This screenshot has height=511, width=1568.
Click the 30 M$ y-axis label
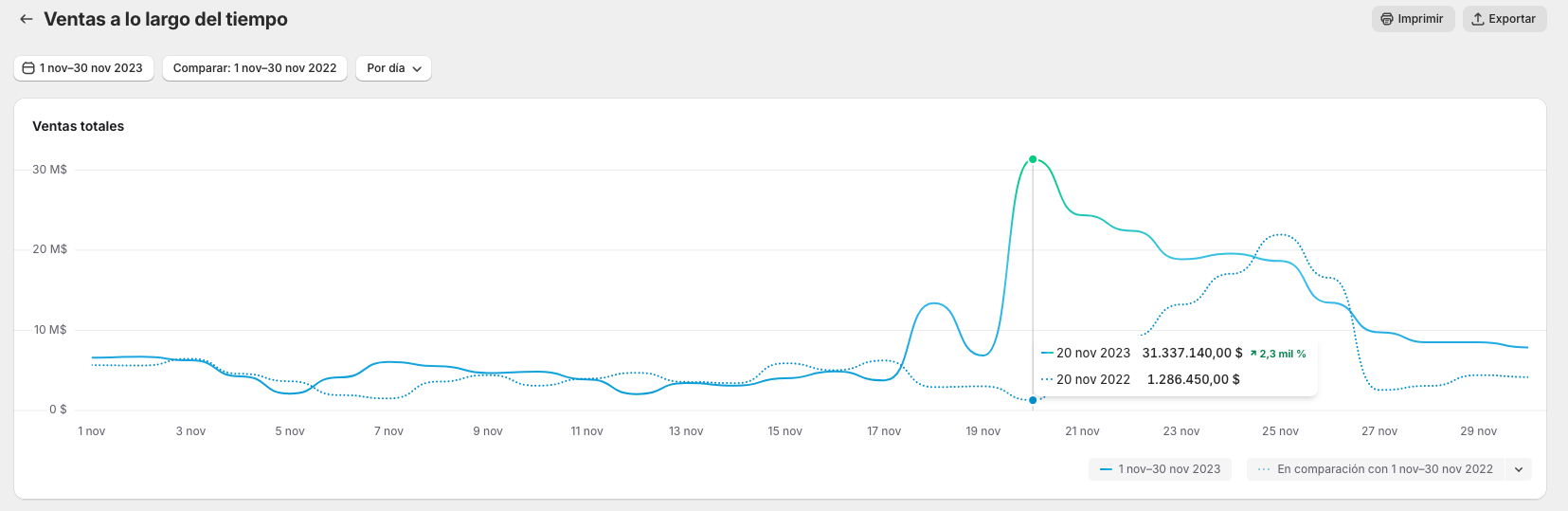coord(49,170)
